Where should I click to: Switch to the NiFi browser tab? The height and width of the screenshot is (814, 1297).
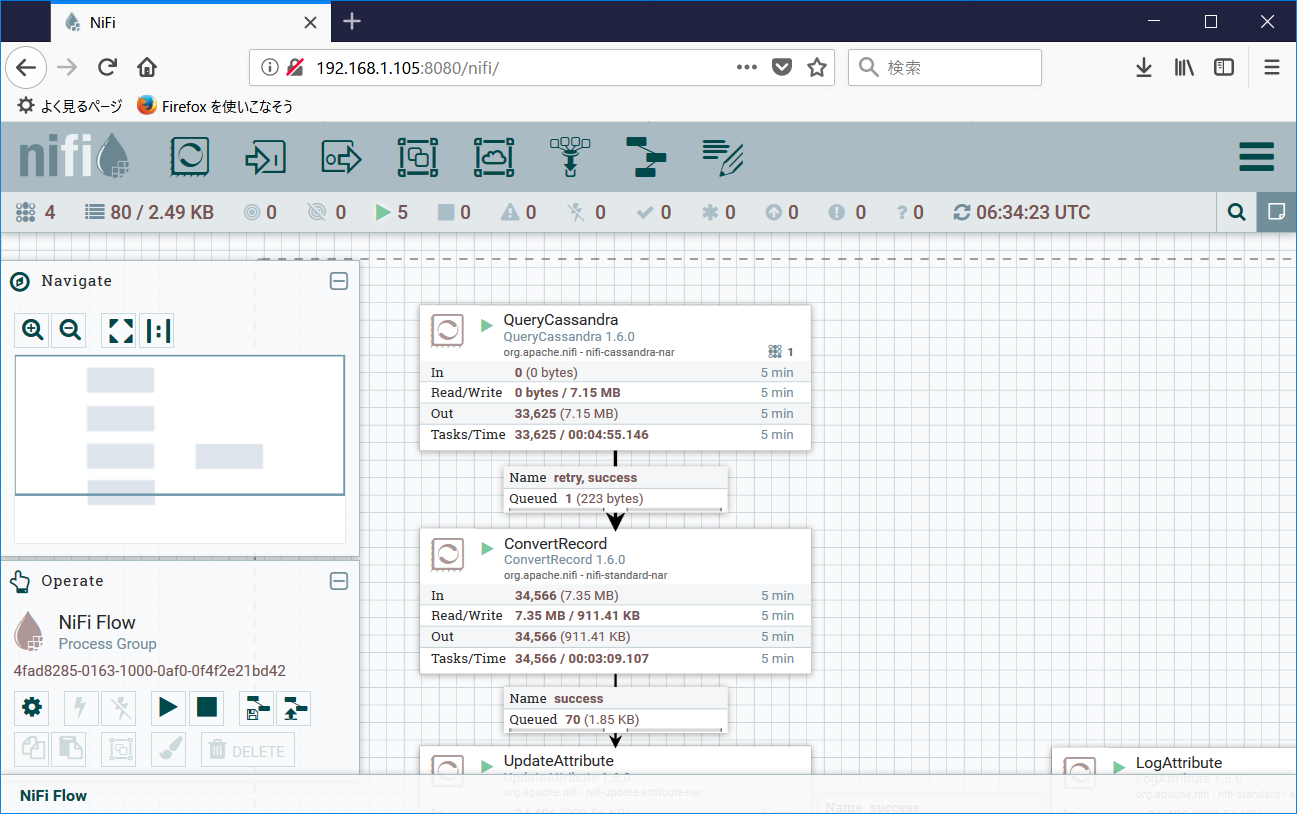point(150,22)
